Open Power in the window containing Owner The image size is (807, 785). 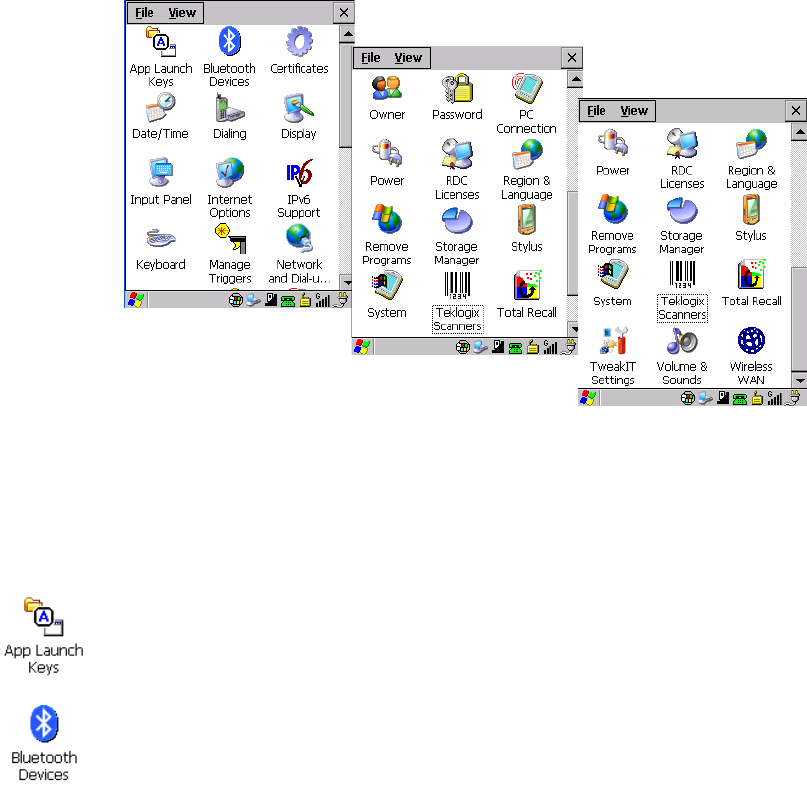387,163
